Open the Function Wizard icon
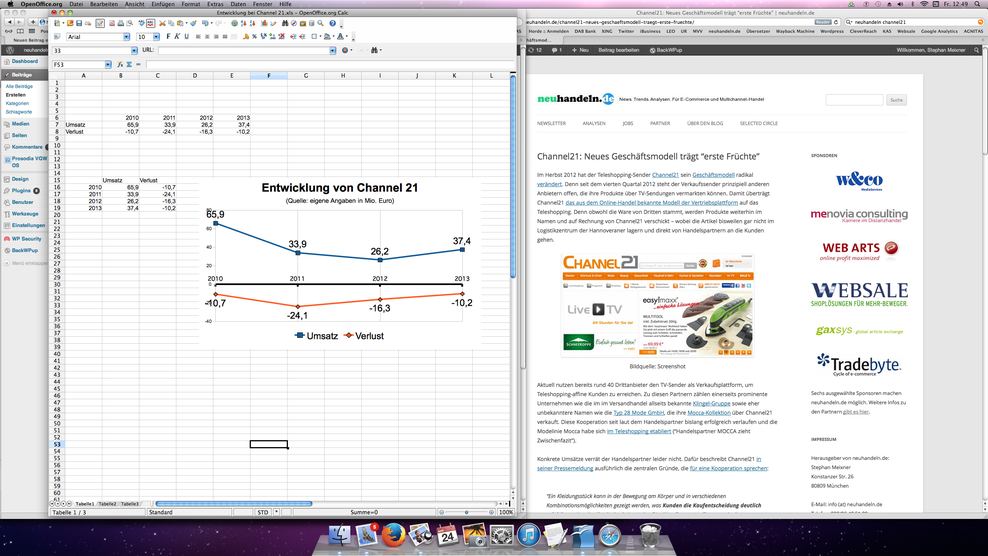Screen dimensions: 988x556 [x=120, y=64]
